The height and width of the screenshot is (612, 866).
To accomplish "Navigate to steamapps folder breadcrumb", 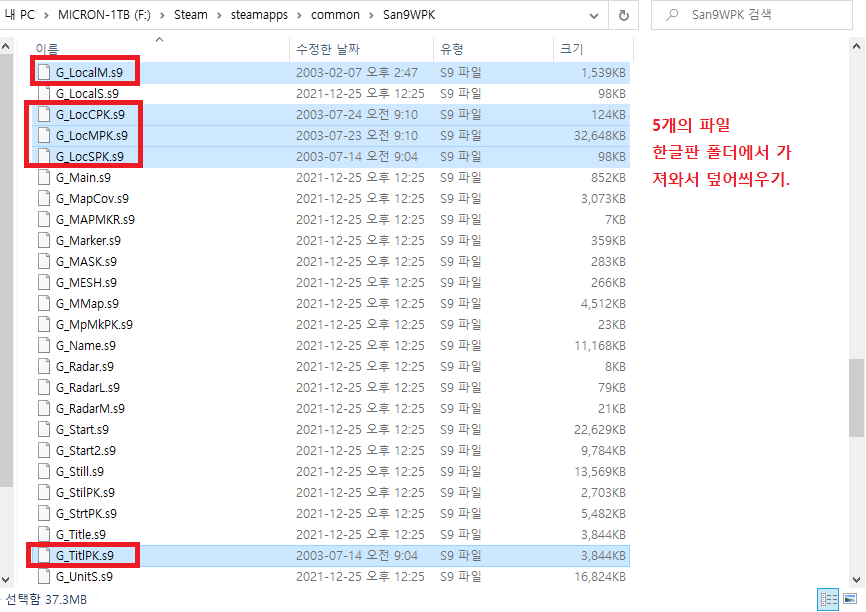I will coord(259,15).
